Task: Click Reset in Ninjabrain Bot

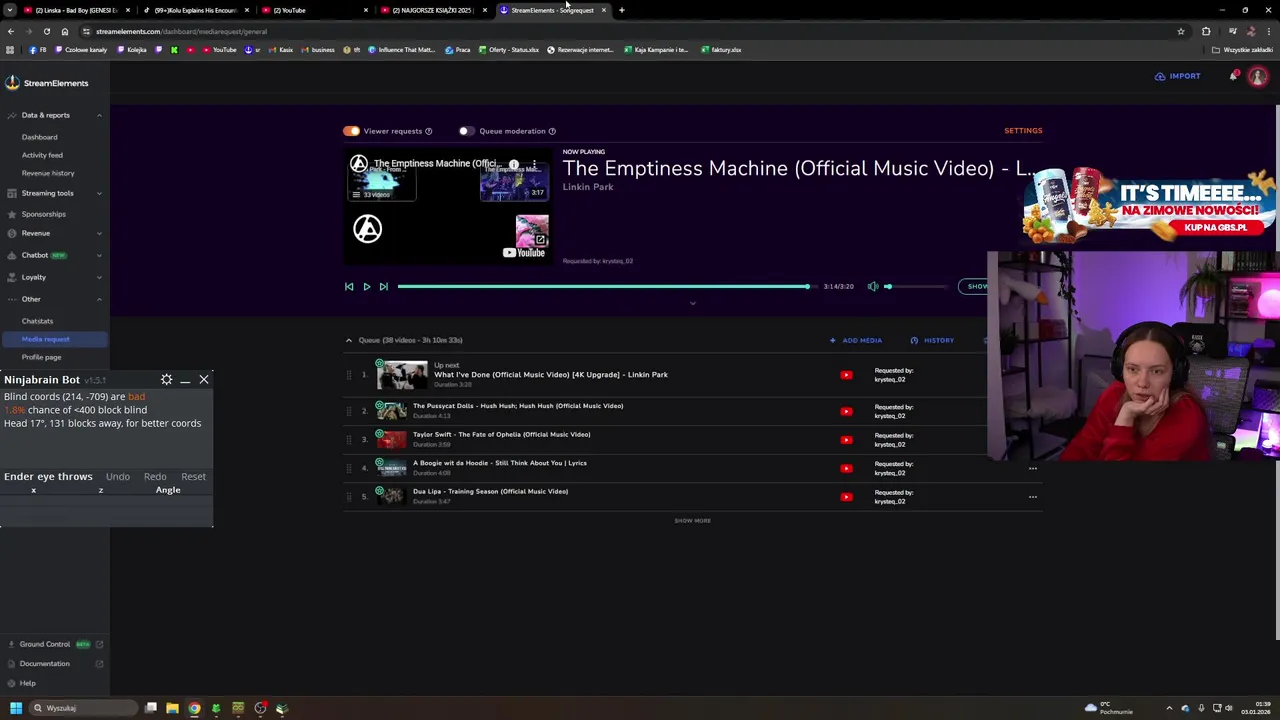Action: 193,477
